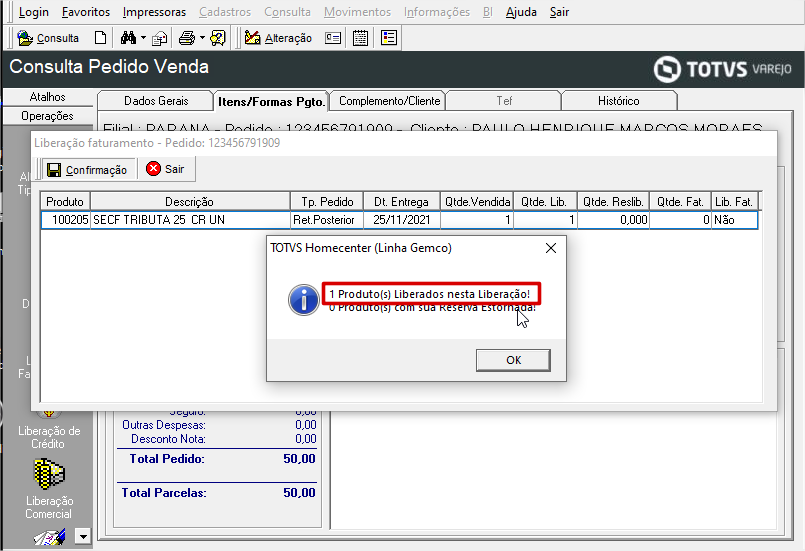The width and height of the screenshot is (805, 551).
Task: Open the Cadastros menu
Action: 225,12
